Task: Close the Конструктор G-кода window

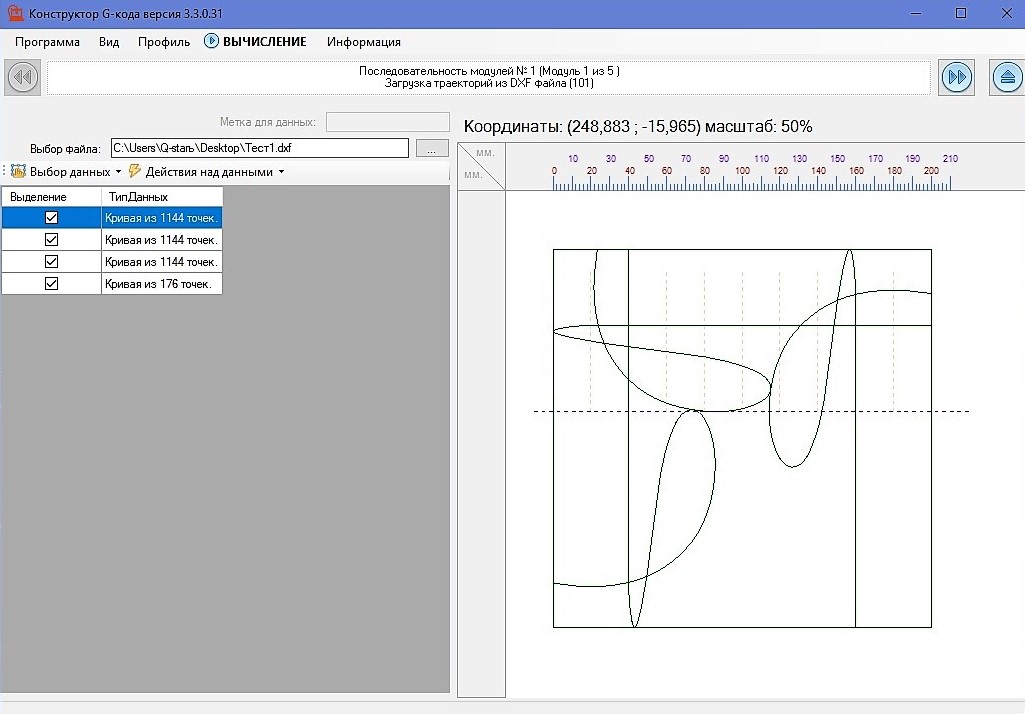Action: click(1007, 13)
